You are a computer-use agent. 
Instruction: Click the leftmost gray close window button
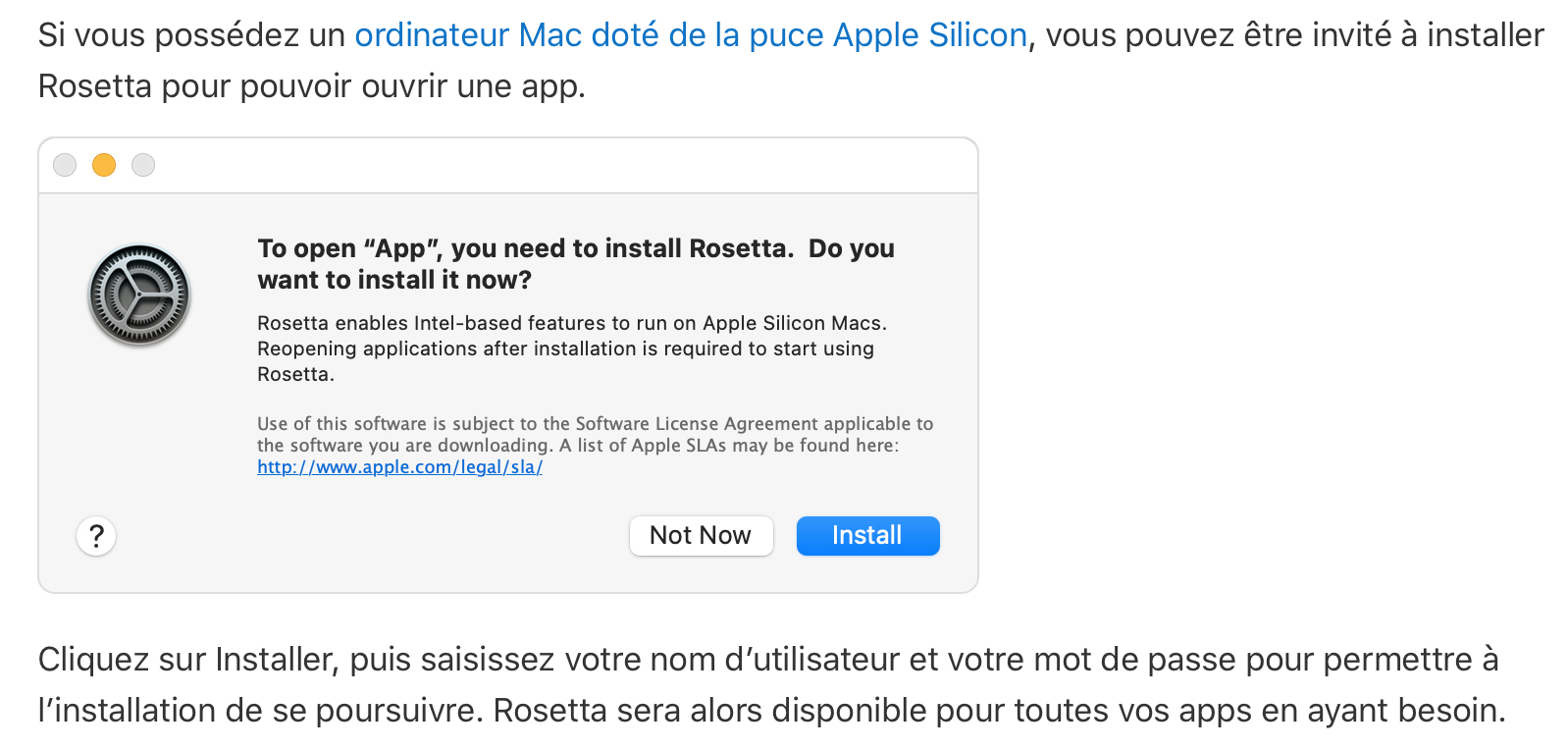pos(65,165)
